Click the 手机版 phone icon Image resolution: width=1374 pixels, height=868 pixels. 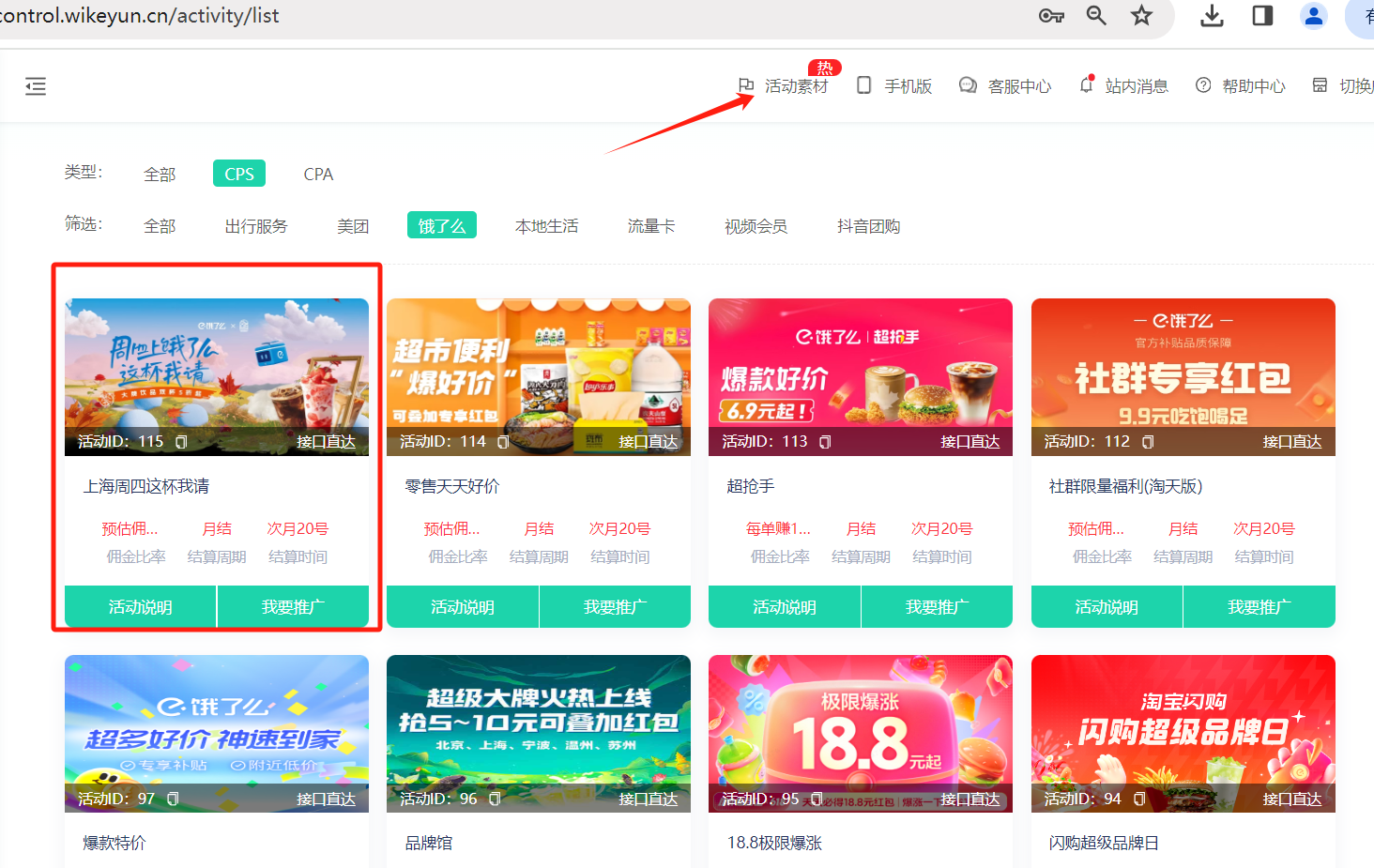(x=864, y=85)
